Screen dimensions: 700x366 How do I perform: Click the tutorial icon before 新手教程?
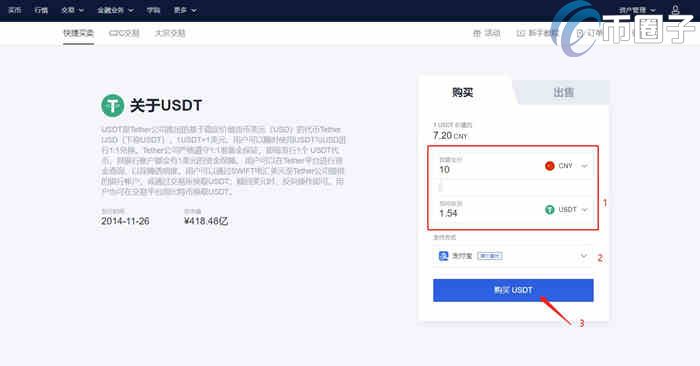[x=521, y=33]
